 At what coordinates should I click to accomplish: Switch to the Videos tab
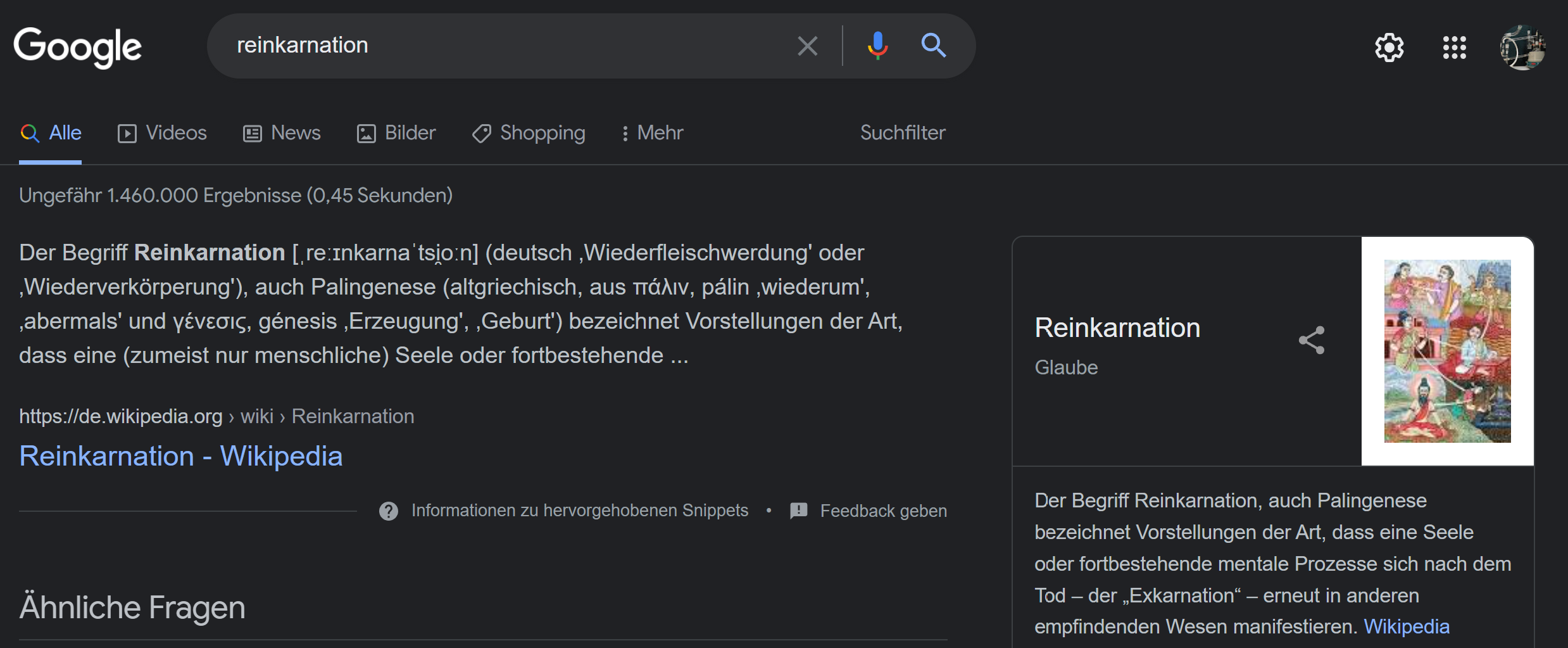pyautogui.click(x=162, y=133)
